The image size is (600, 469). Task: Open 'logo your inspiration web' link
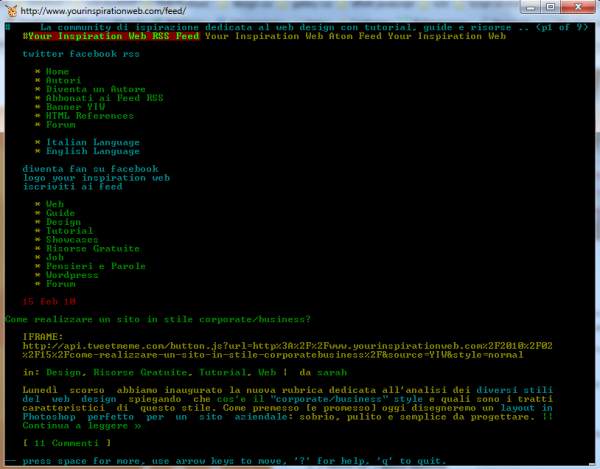click(96, 178)
